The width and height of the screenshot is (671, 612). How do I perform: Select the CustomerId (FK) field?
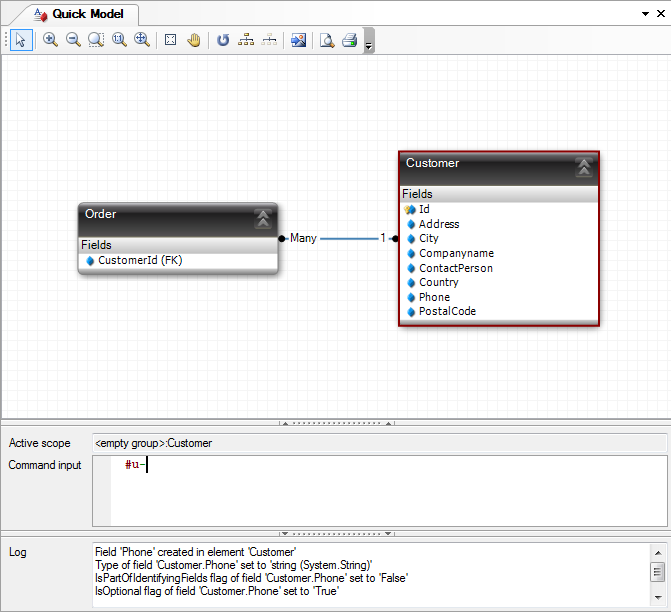(x=139, y=261)
